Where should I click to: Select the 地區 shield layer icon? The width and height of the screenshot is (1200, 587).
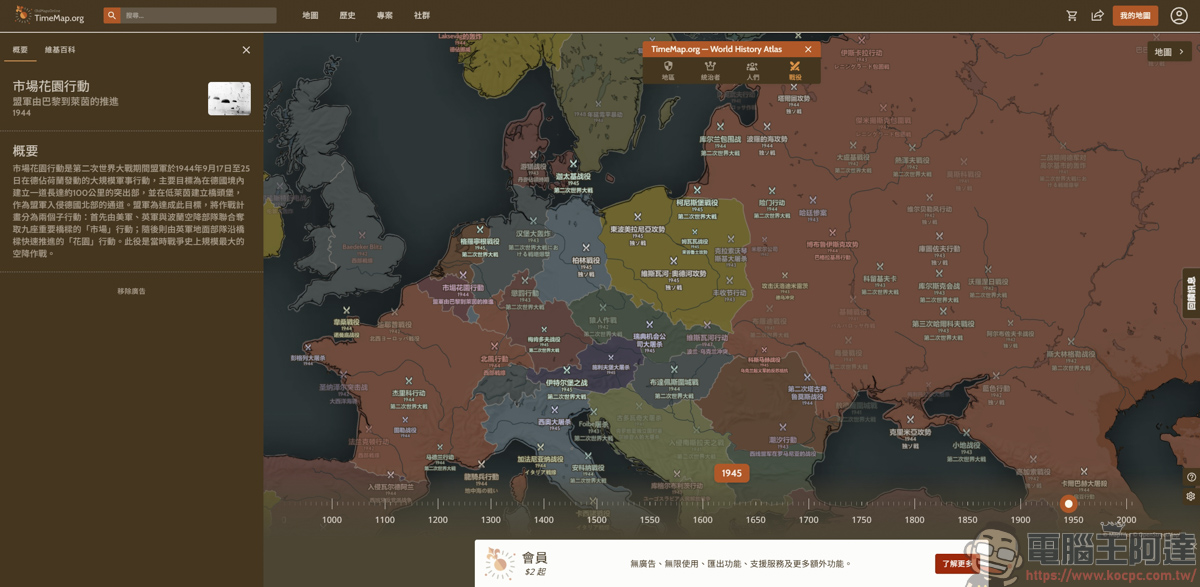click(668, 70)
